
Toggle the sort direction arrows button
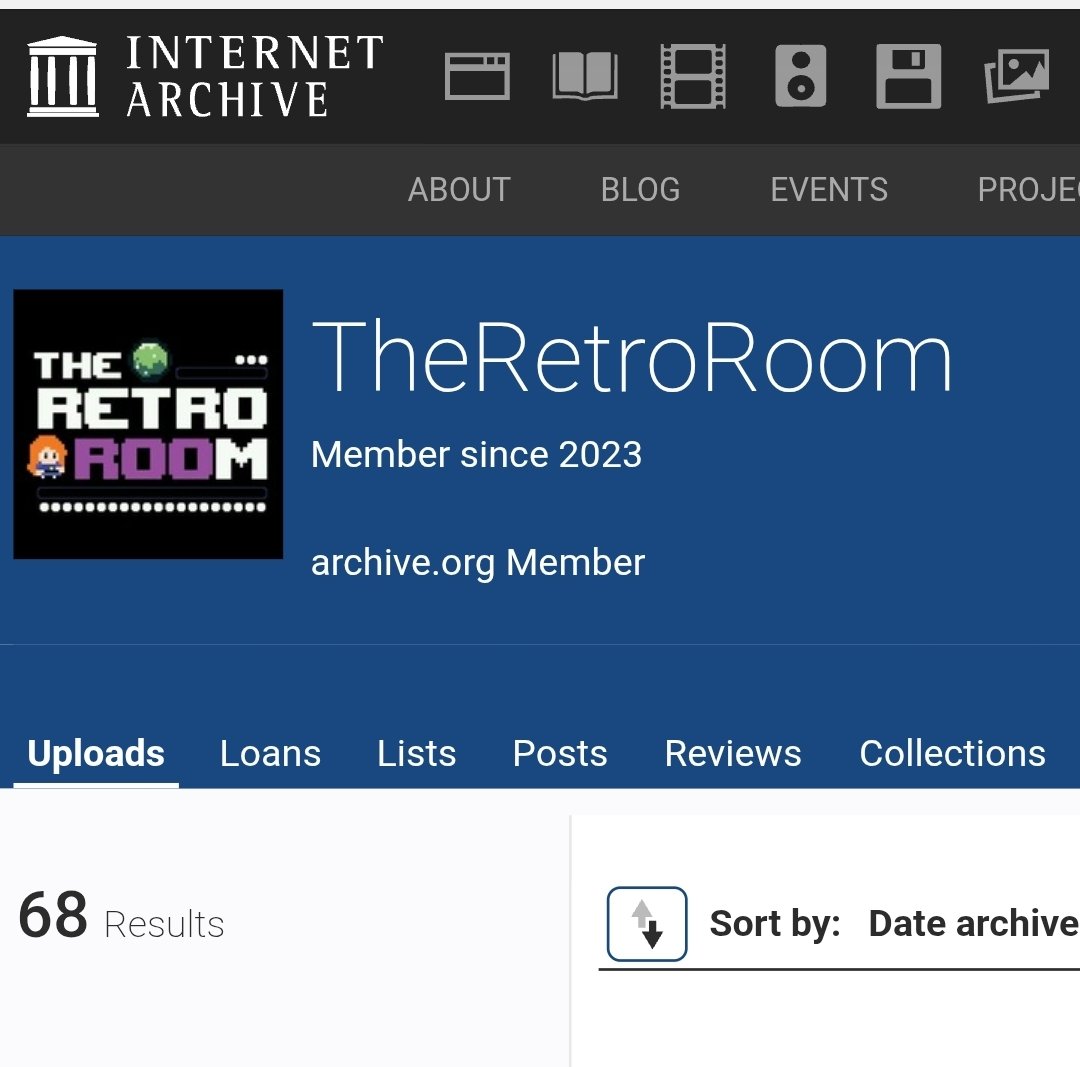pyautogui.click(x=647, y=924)
